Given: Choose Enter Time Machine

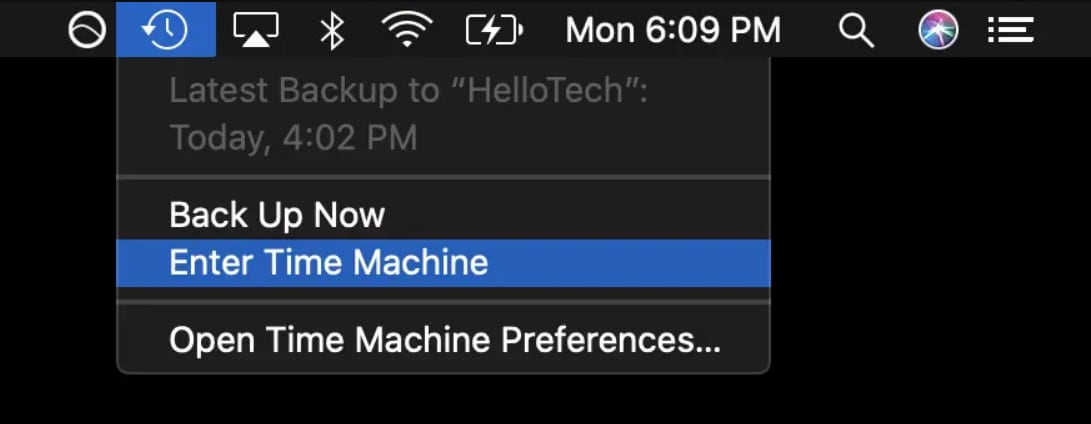Looking at the screenshot, I should pyautogui.click(x=329, y=262).
